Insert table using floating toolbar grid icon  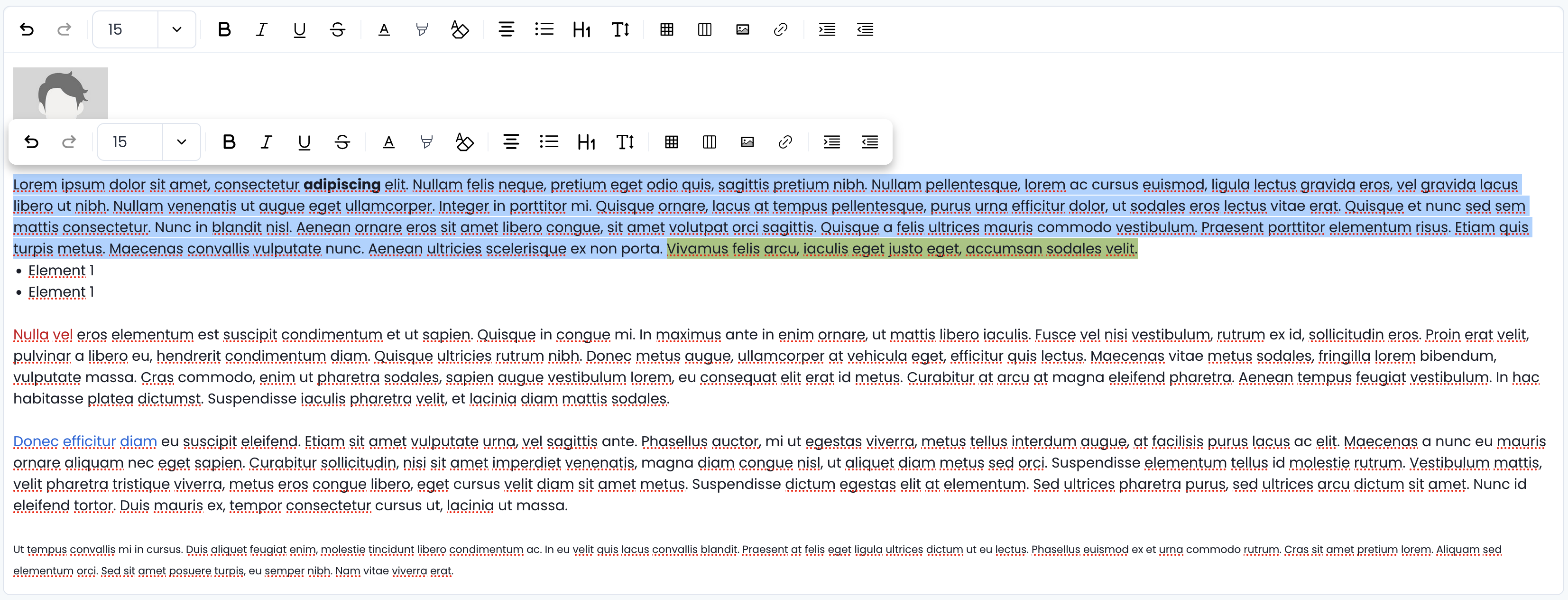(x=672, y=142)
